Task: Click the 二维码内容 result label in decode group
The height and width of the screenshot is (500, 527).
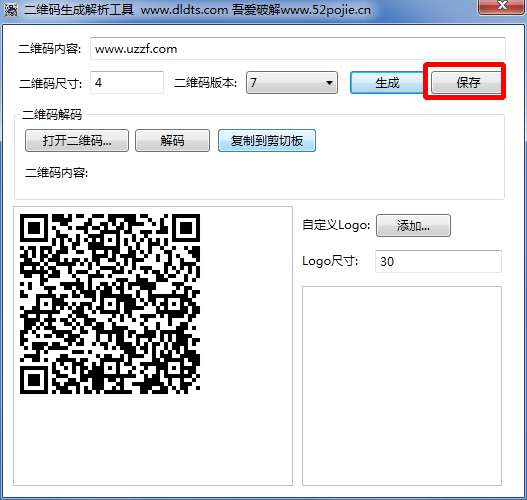Action: [56, 173]
